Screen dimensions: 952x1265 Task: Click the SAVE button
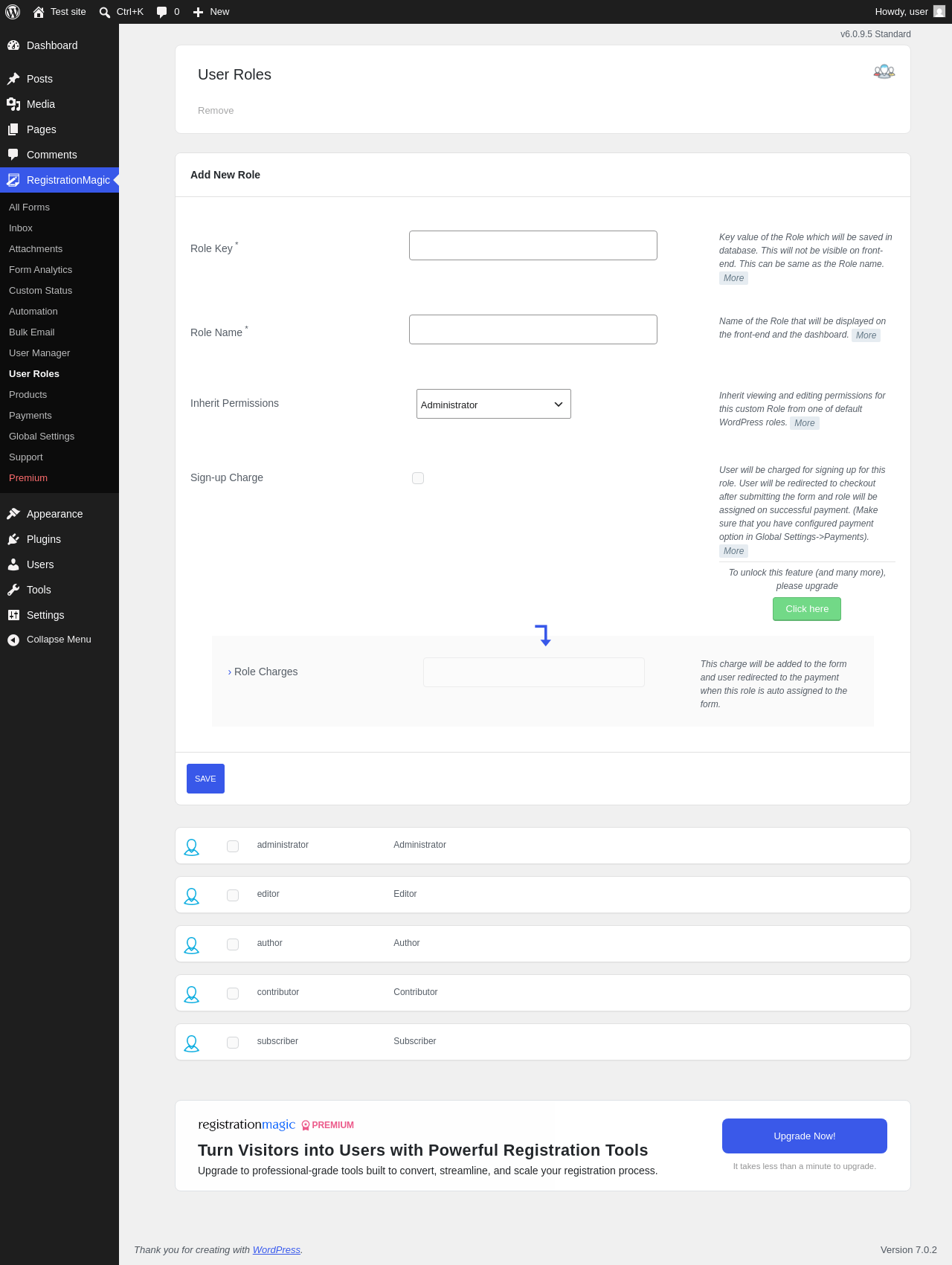pos(205,779)
